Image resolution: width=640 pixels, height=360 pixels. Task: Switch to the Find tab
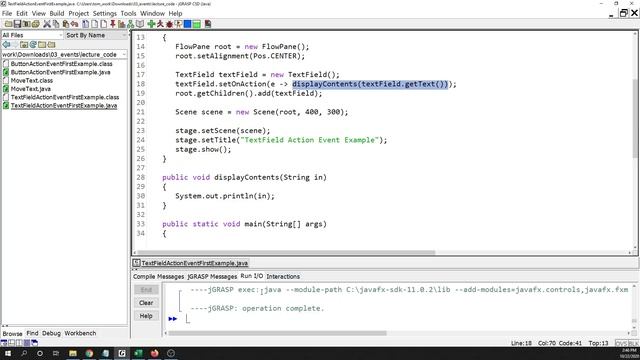tap(32, 333)
